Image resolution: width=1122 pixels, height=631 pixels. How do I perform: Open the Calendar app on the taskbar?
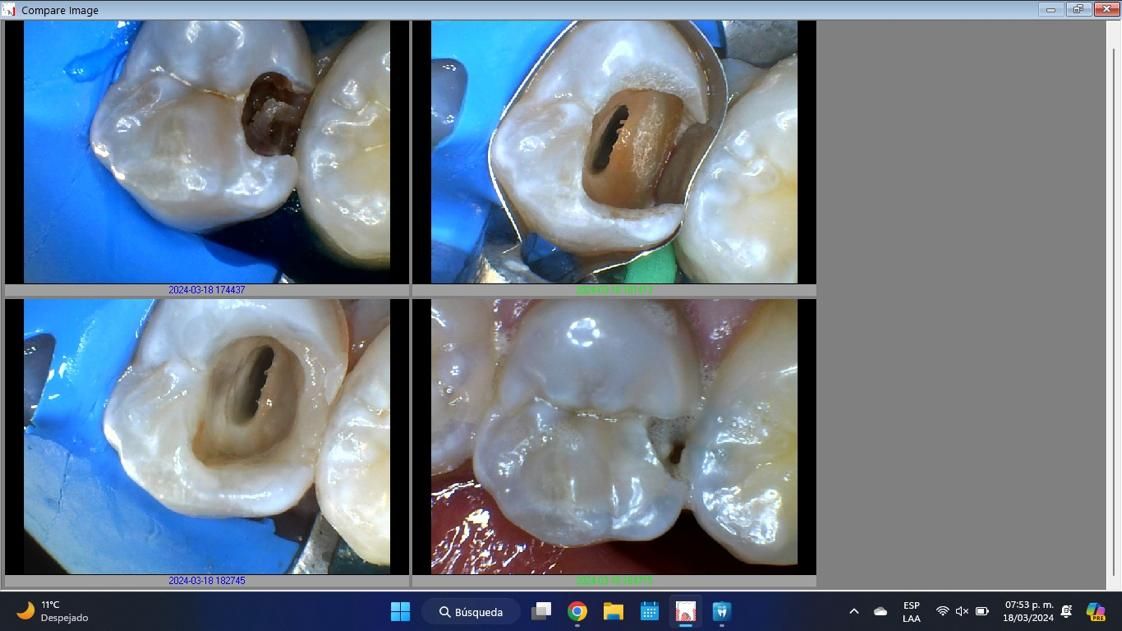[x=649, y=611]
